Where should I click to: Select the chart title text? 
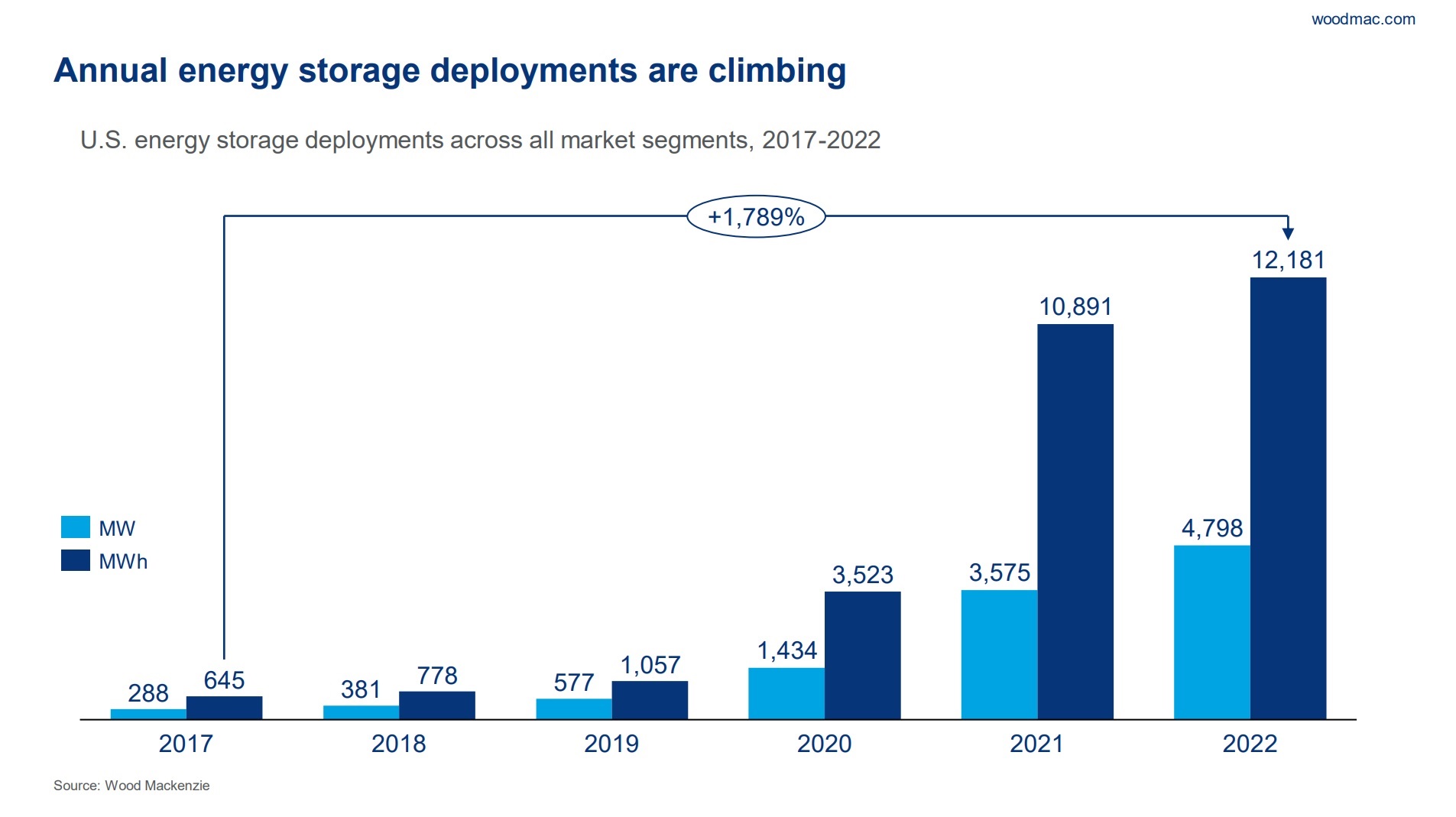pos(449,71)
